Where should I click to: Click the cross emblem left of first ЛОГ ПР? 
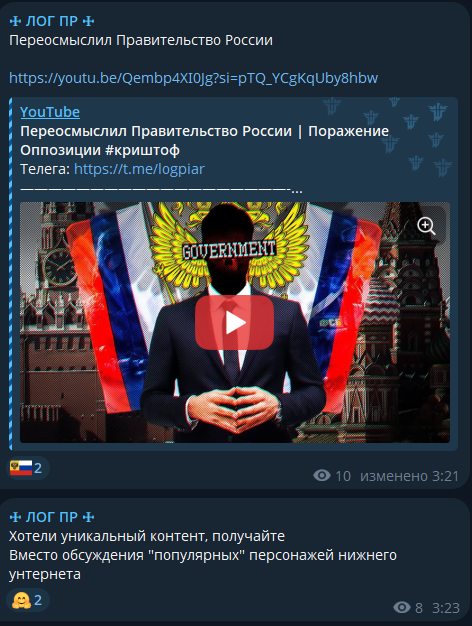(x=15, y=21)
